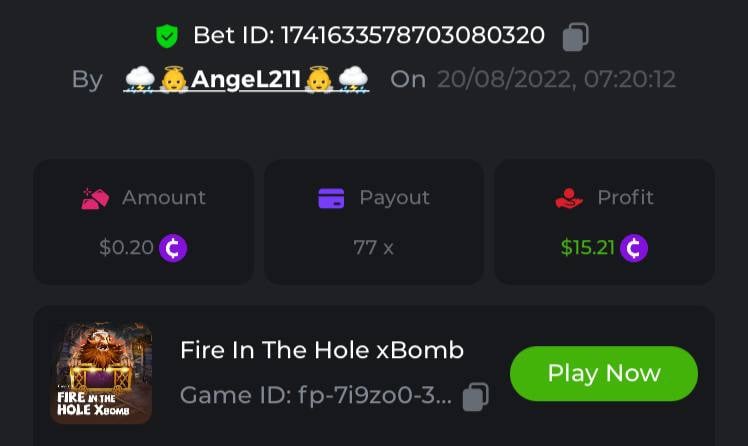Click the green verified shield icon
748x446 pixels.
click(x=167, y=36)
